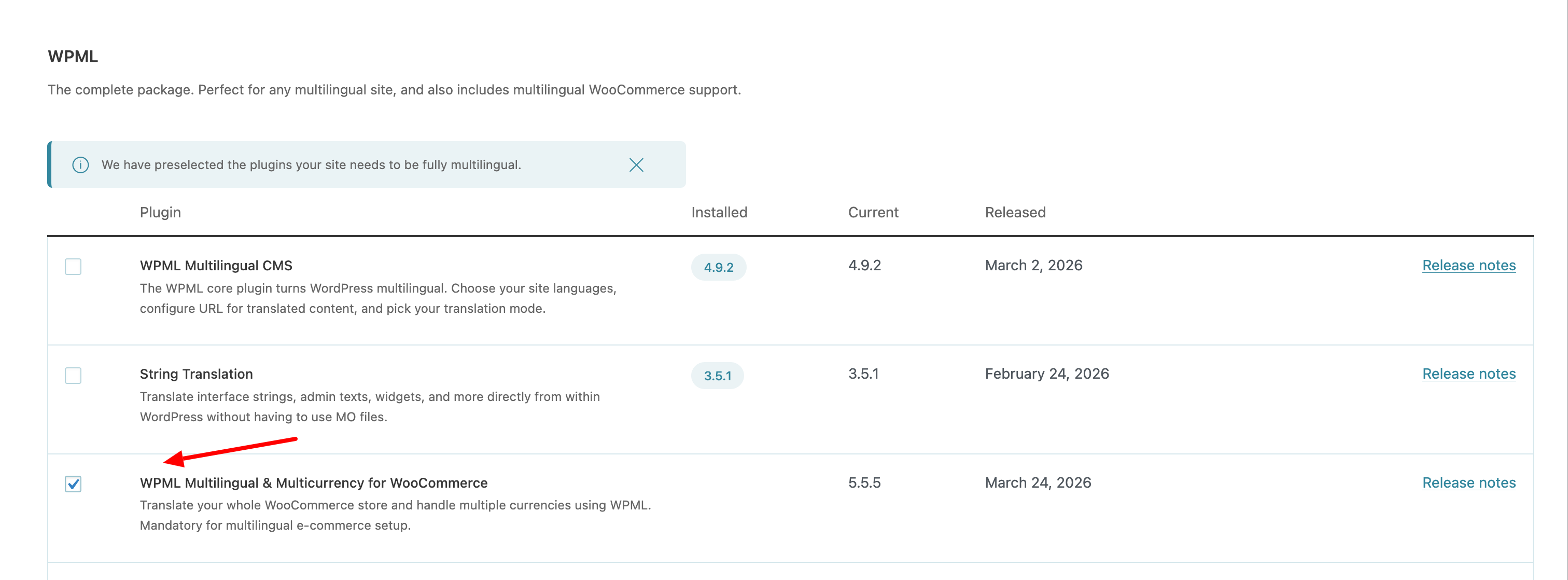Open Release notes for String Translation
This screenshot has width=1568, height=580.
point(1468,374)
